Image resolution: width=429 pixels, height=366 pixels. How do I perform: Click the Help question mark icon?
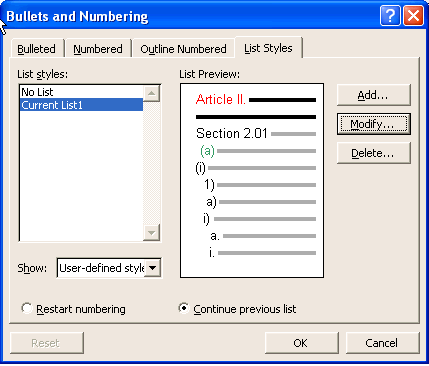(390, 16)
